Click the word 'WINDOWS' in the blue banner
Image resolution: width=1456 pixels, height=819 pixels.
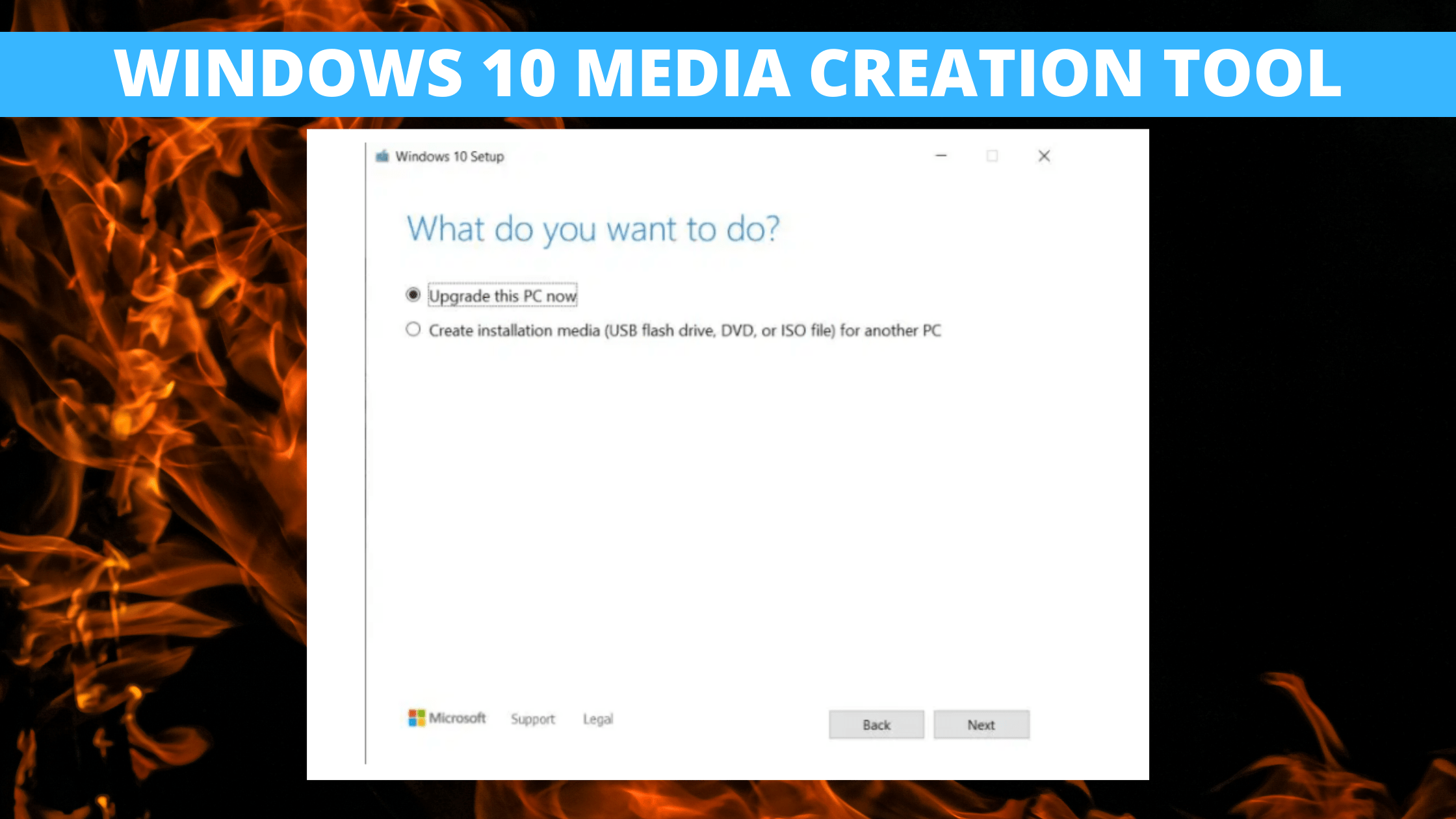[289, 73]
